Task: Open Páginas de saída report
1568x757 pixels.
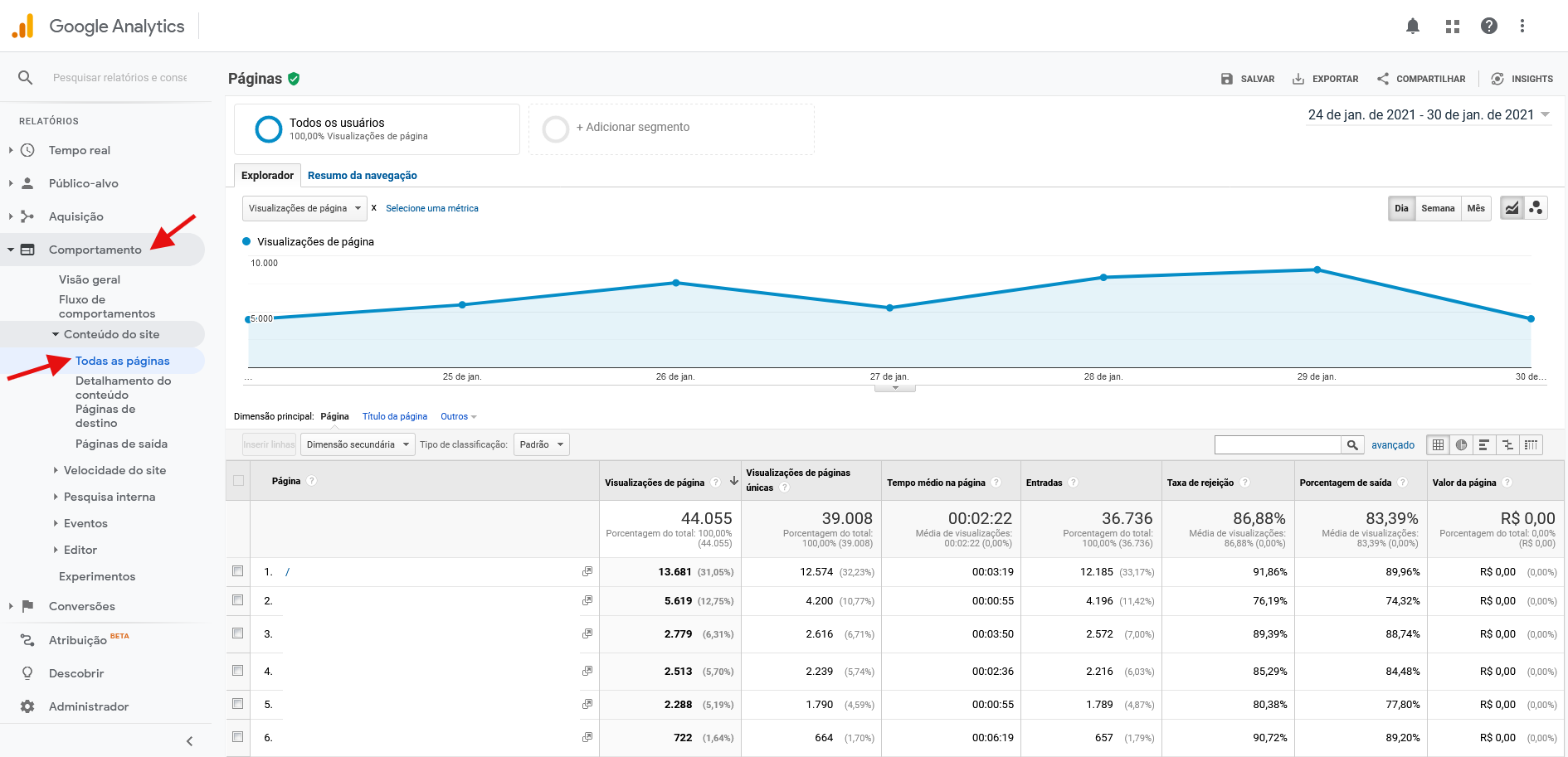Action: tap(121, 444)
